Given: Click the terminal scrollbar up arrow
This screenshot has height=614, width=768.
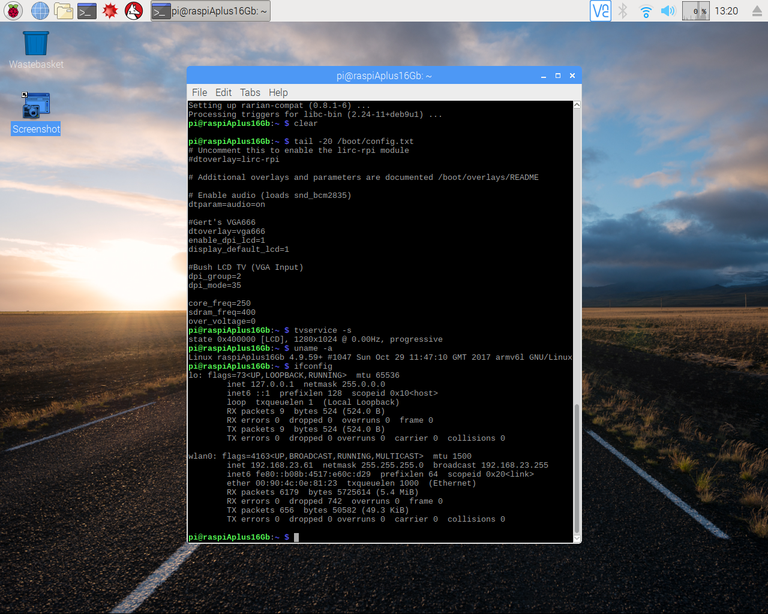Looking at the screenshot, I should tap(577, 105).
